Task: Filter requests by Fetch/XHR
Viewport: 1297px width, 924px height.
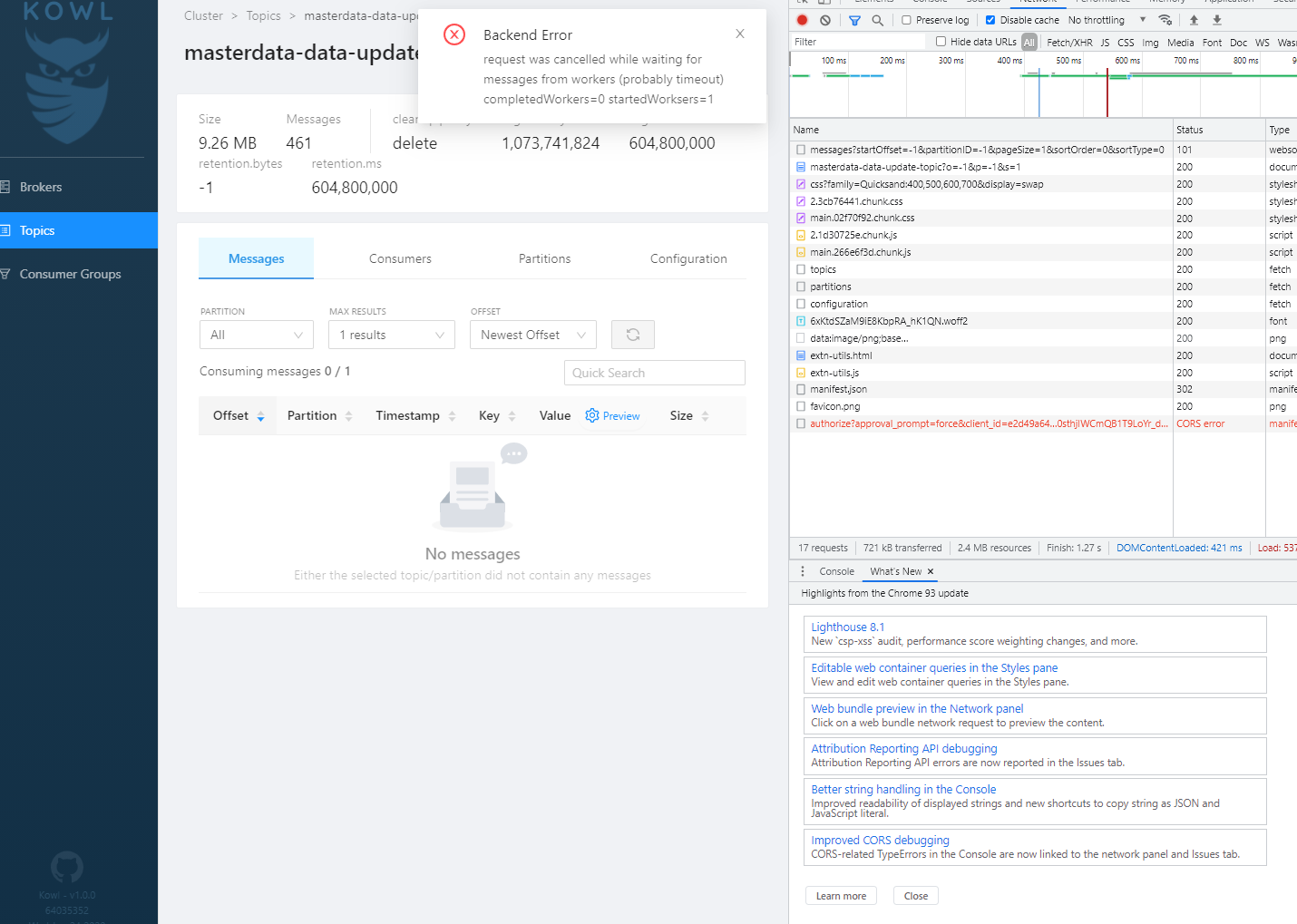Action: 1069,43
